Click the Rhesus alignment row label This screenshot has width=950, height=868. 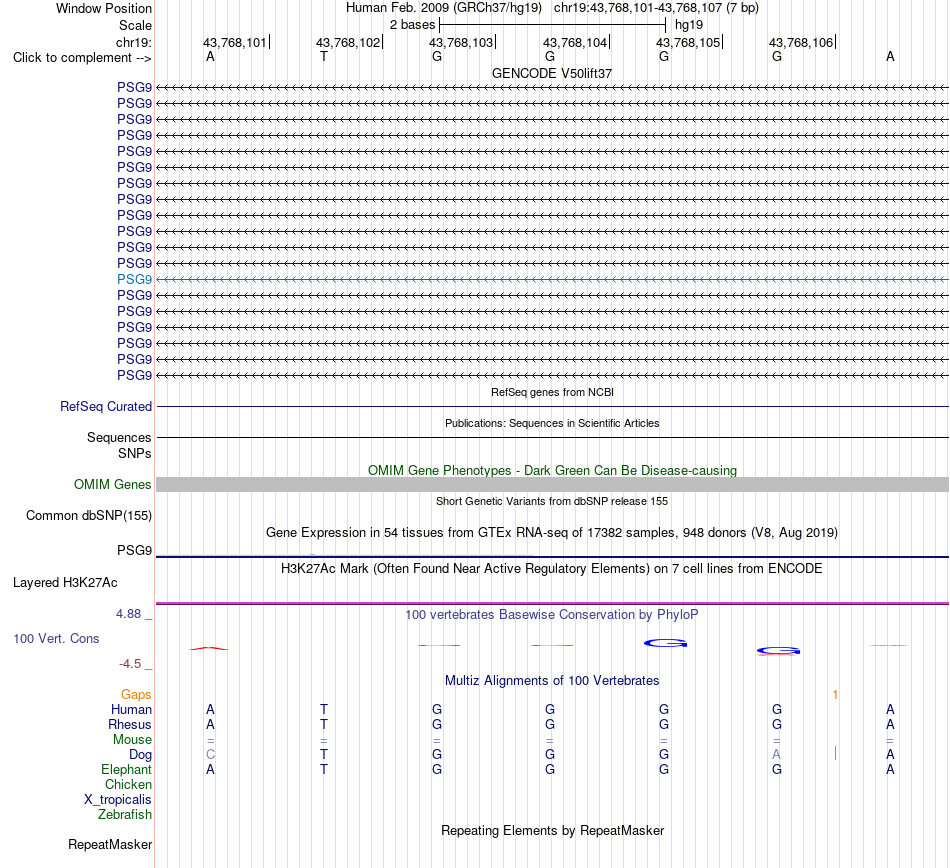(x=130, y=724)
